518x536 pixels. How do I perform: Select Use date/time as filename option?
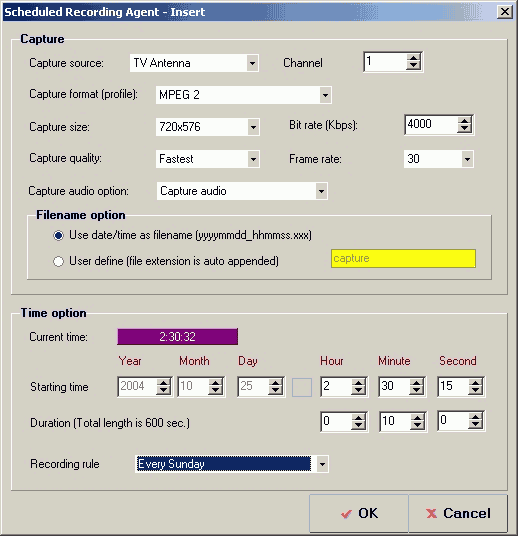pos(58,236)
